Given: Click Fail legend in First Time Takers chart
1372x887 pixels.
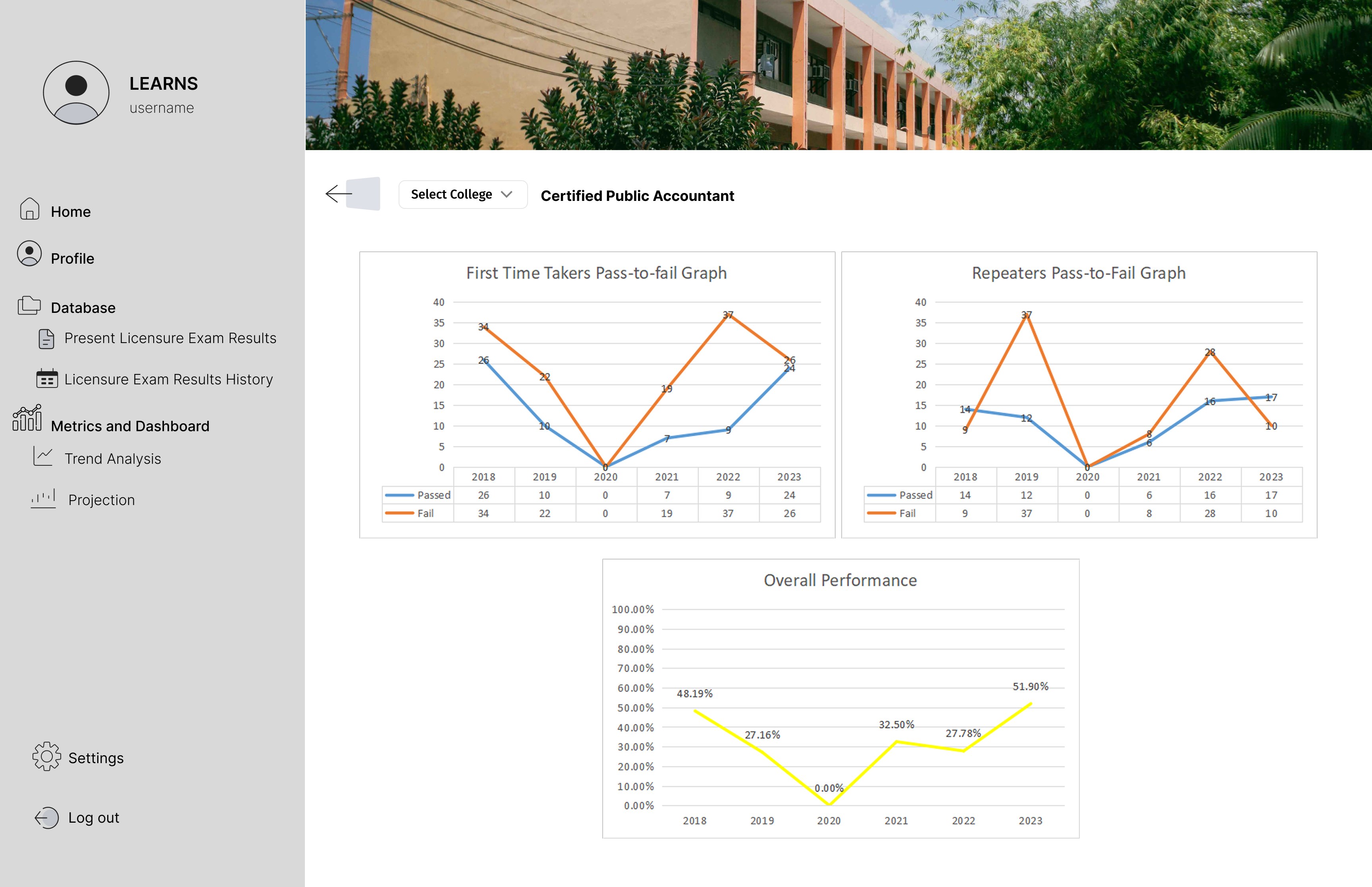Looking at the screenshot, I should coord(409,513).
